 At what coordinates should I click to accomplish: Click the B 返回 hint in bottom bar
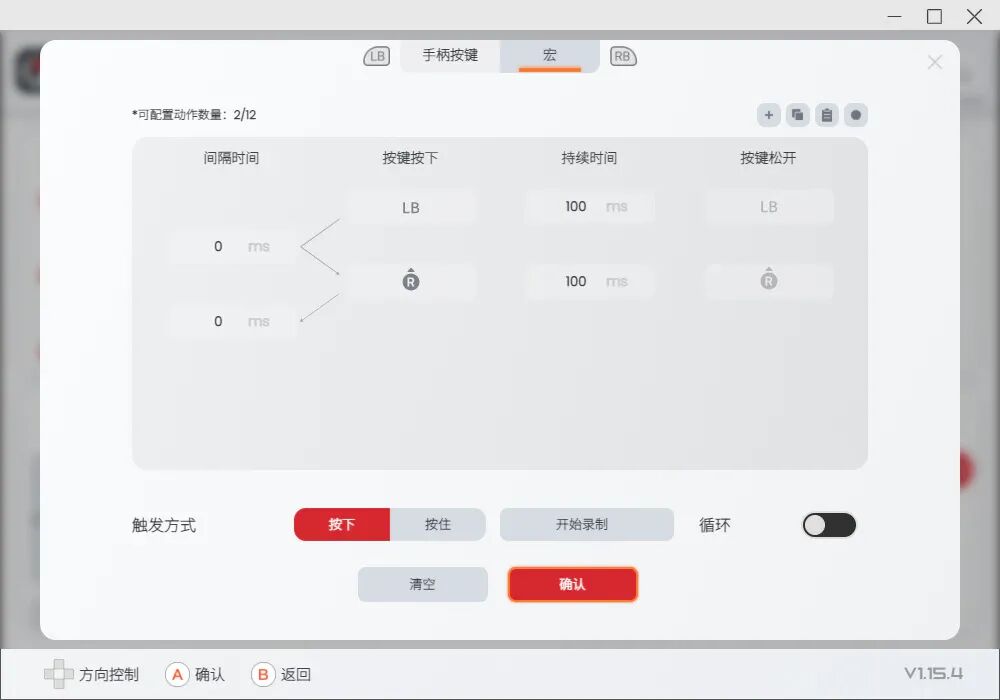click(281, 674)
